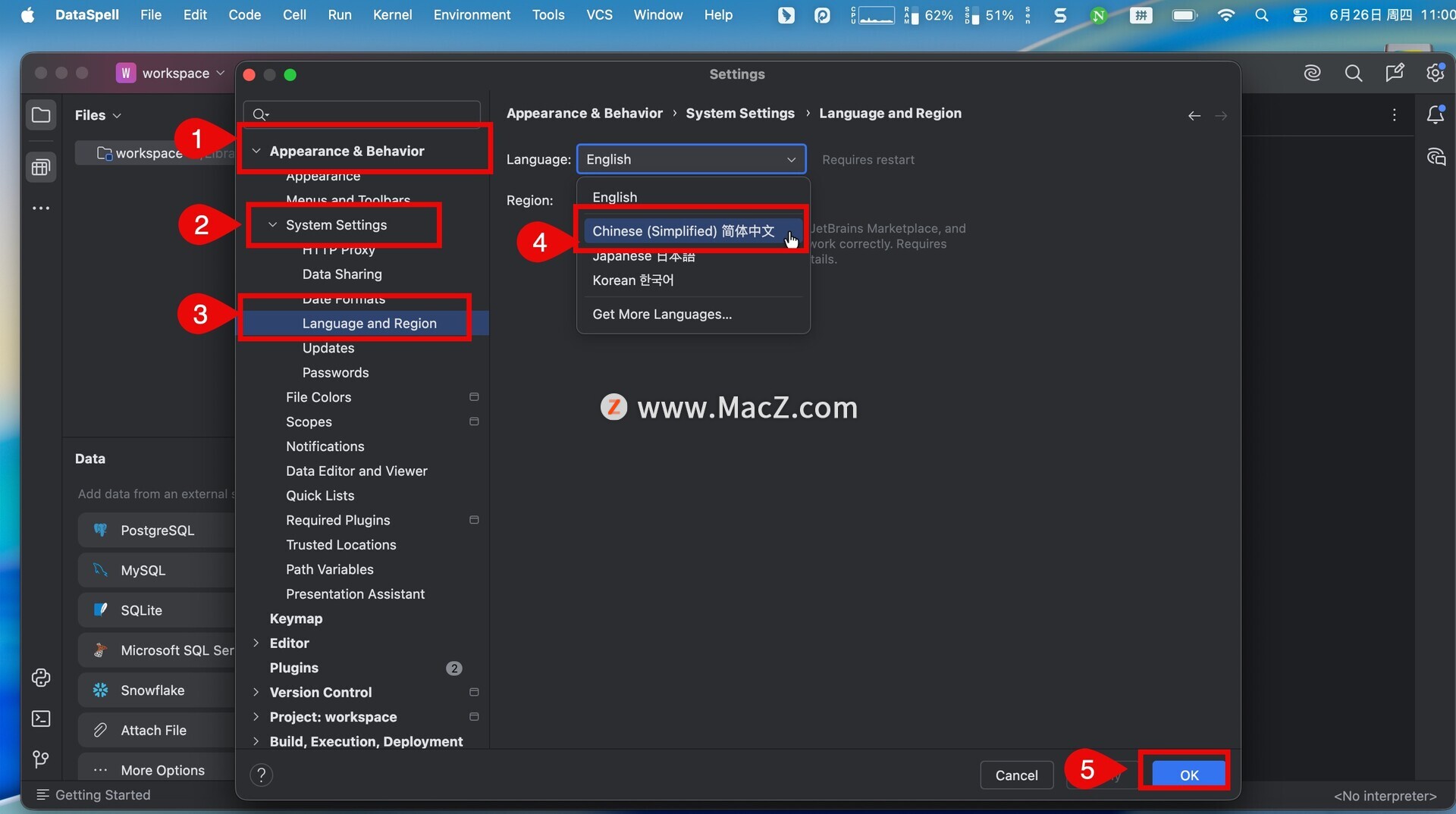The height and width of the screenshot is (814, 1456).
Task: Click the Search Everywhere magnifier in DataSpell toolbar
Action: 1353,73
